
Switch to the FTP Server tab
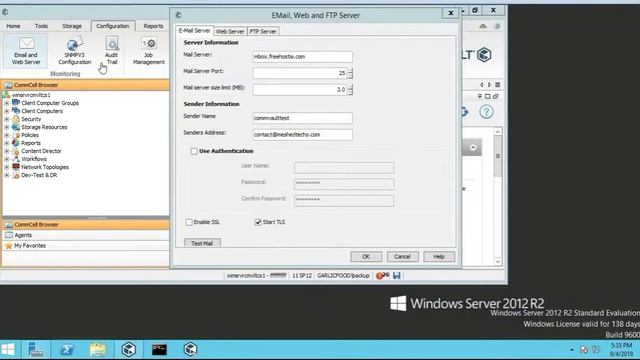pos(263,31)
